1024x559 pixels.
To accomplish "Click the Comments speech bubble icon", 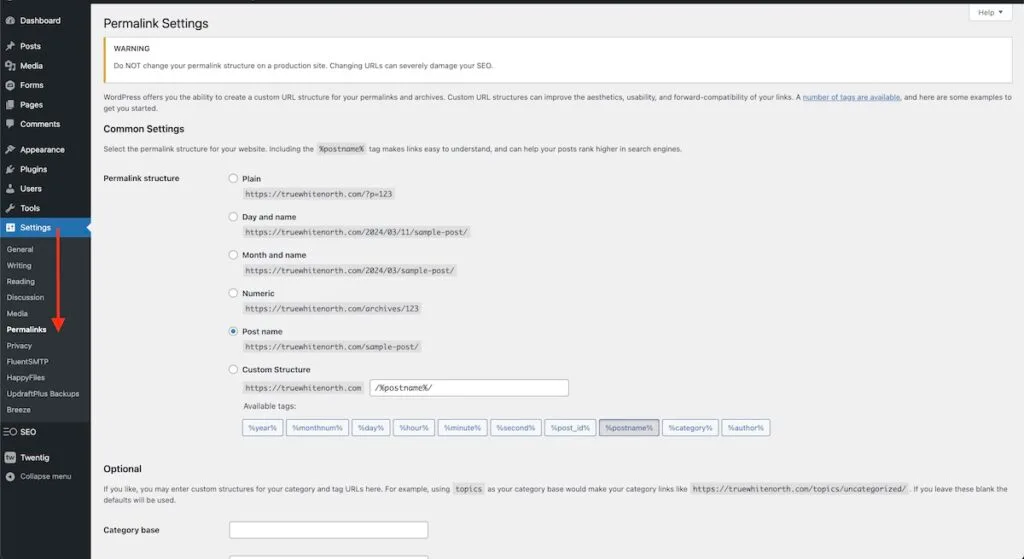I will pos(10,124).
